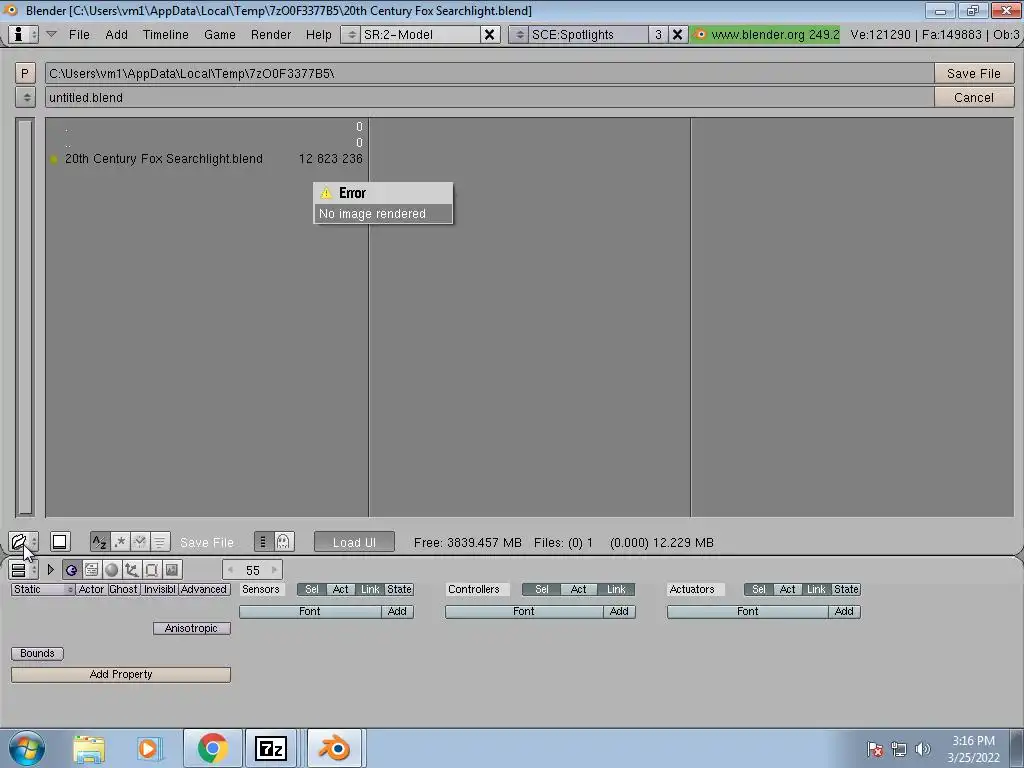The image size is (1024, 768).
Task: Select Object context axes icon
Action: (131, 570)
